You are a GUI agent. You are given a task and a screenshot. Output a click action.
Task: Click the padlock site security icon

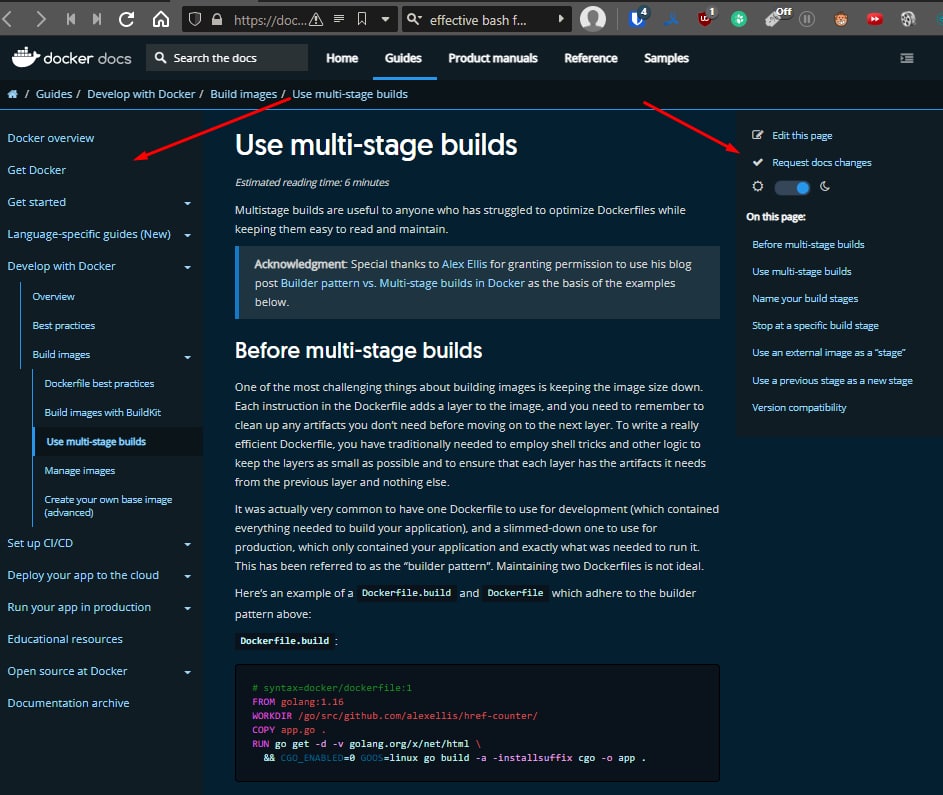click(x=217, y=20)
